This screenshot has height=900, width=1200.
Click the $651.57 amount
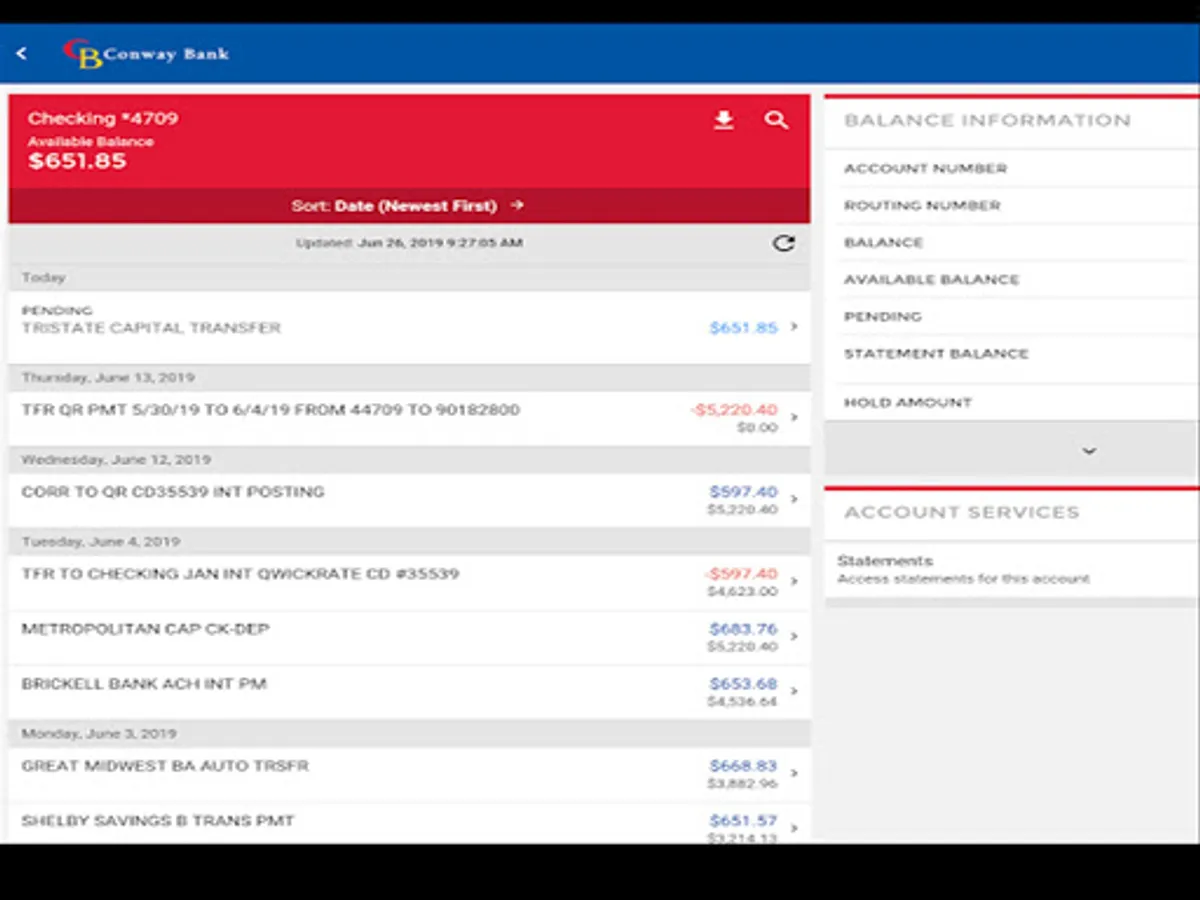[743, 821]
